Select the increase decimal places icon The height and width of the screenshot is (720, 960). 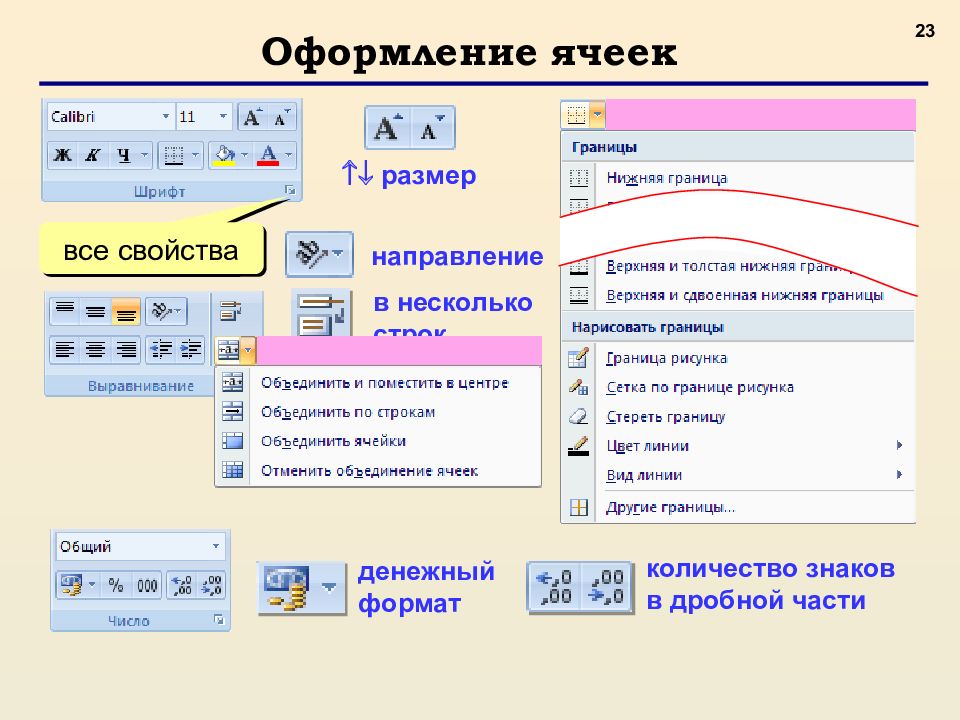point(183,585)
